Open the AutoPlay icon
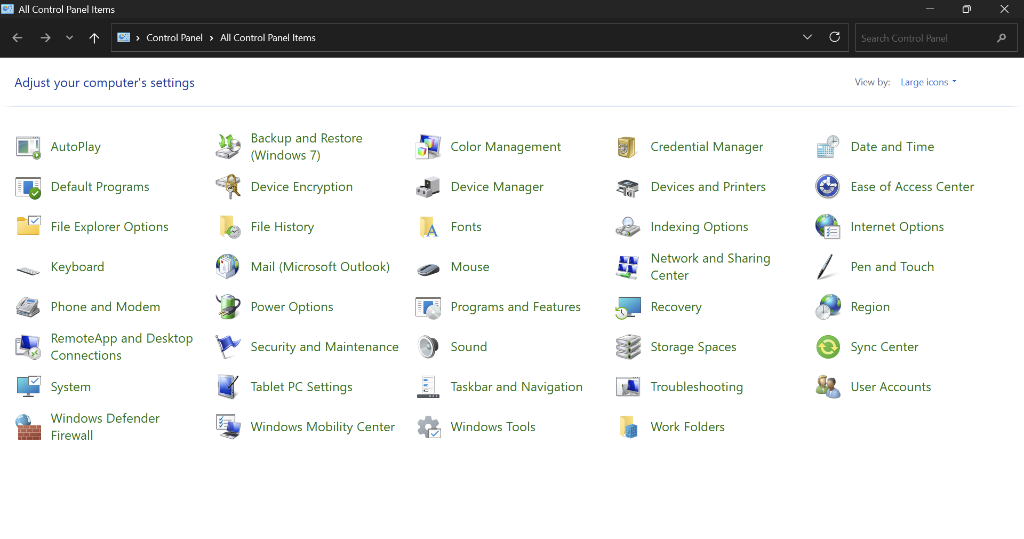The image size is (1024, 539). (28, 147)
